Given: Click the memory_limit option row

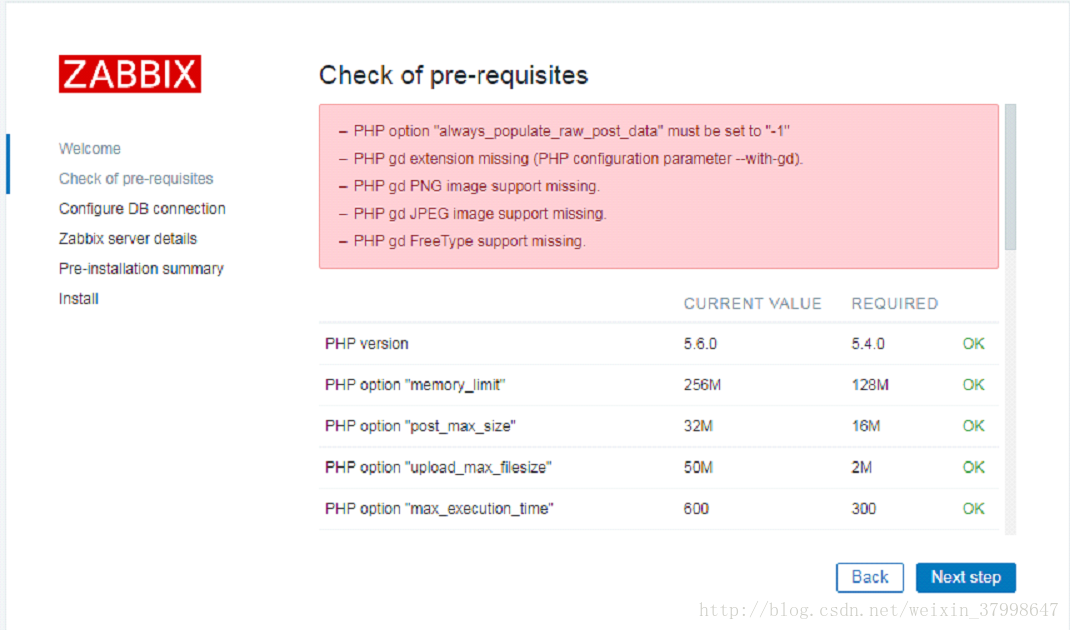Looking at the screenshot, I should (659, 385).
